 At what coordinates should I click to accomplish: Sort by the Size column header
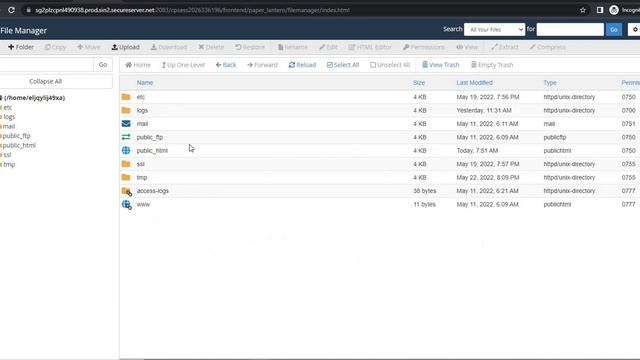[419, 82]
